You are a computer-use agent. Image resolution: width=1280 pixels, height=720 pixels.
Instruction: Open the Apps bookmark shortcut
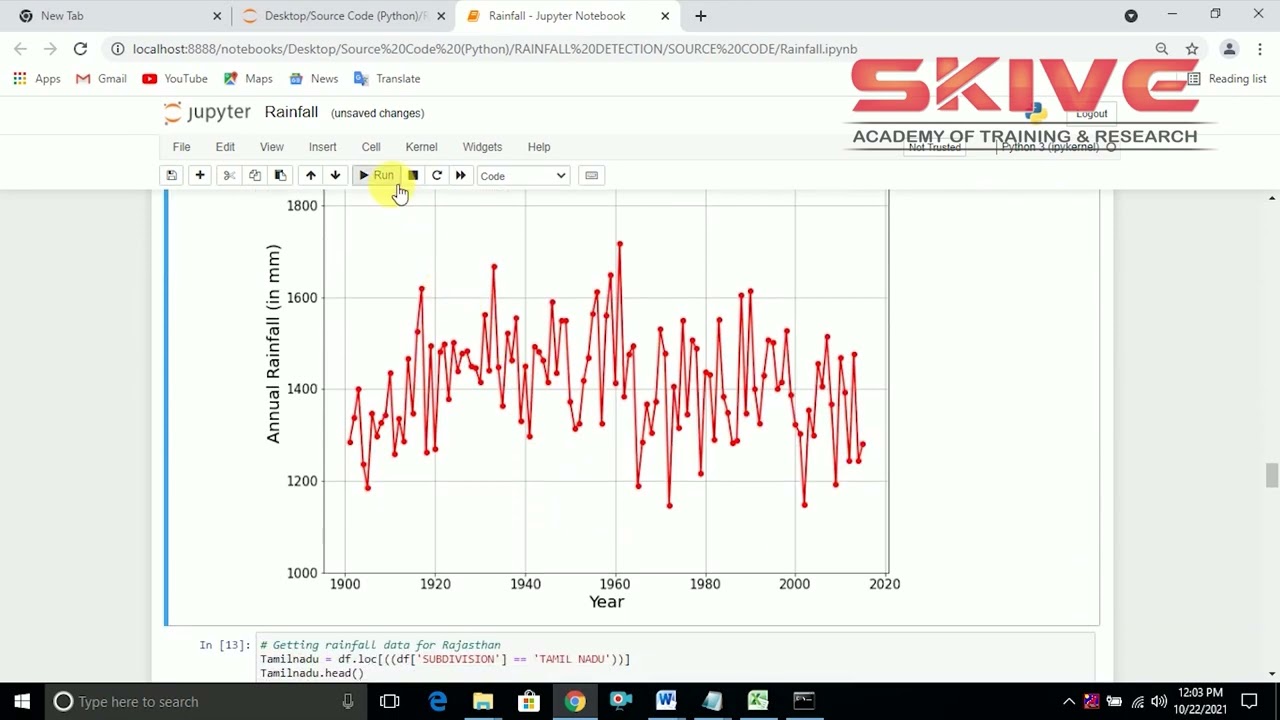click(37, 79)
